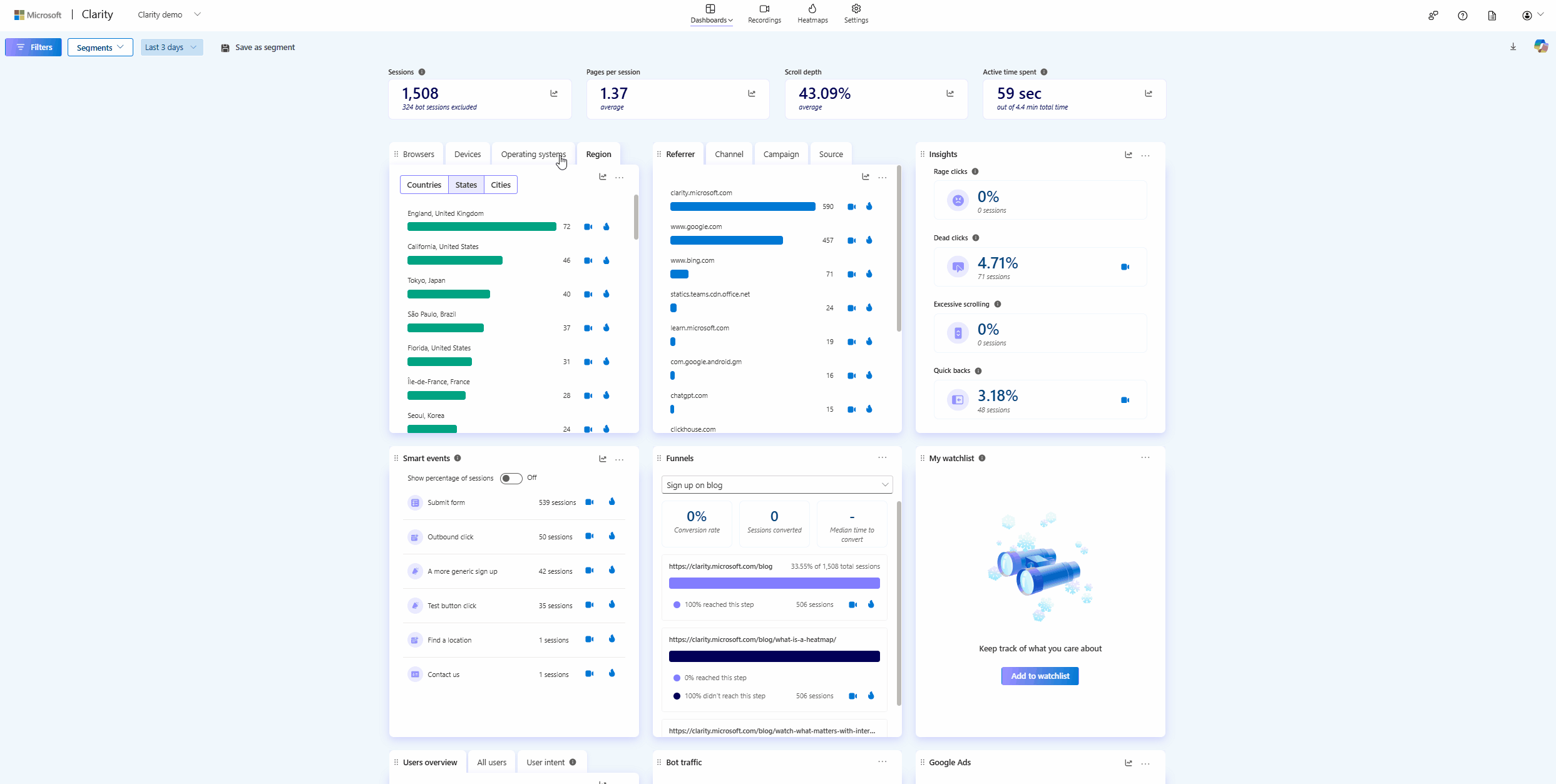Open heatmap for www.google.com referrer

pos(869,240)
